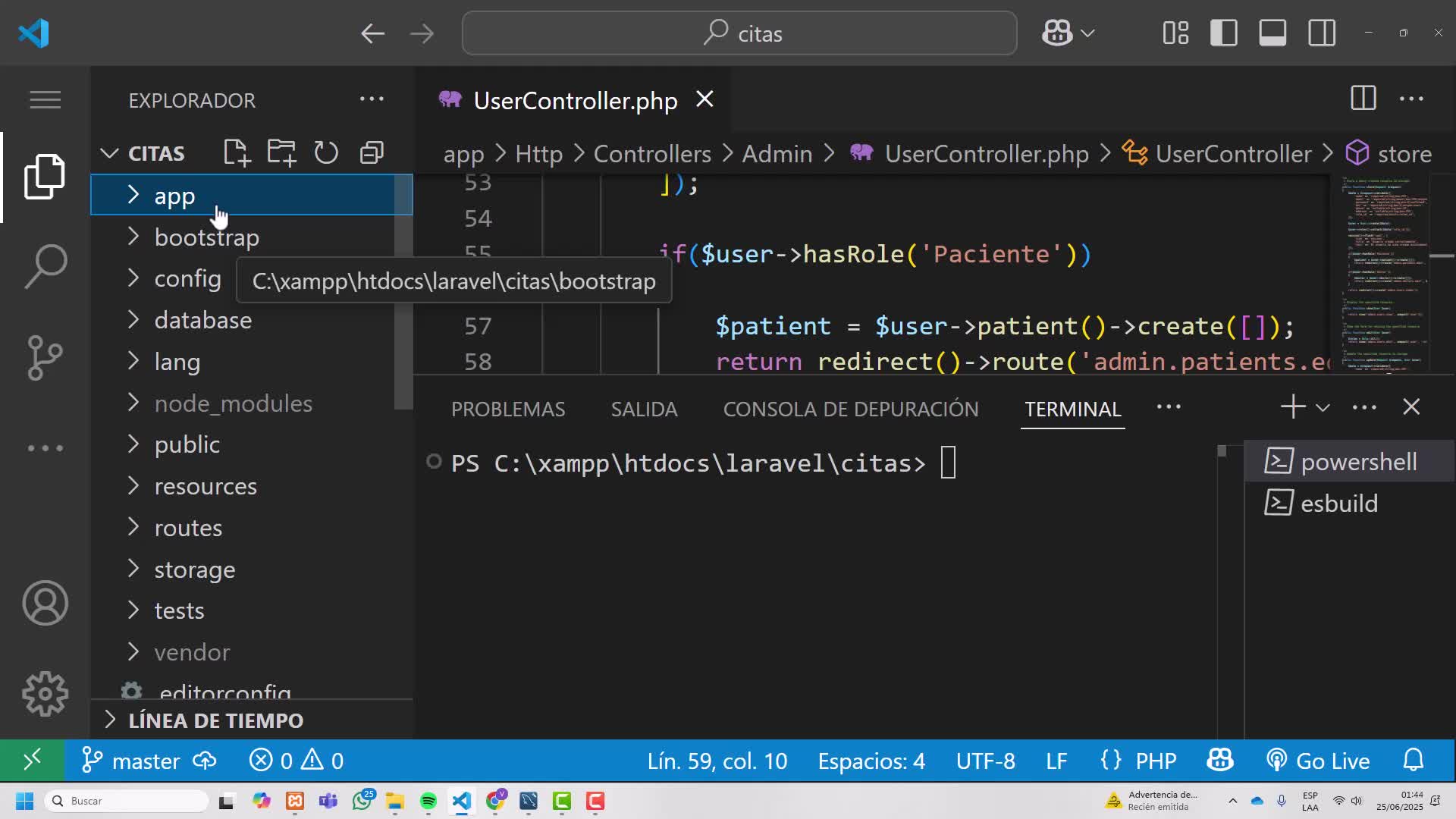Open the hamburger application menu
Viewport: 1456px width, 819px height.
tap(45, 99)
